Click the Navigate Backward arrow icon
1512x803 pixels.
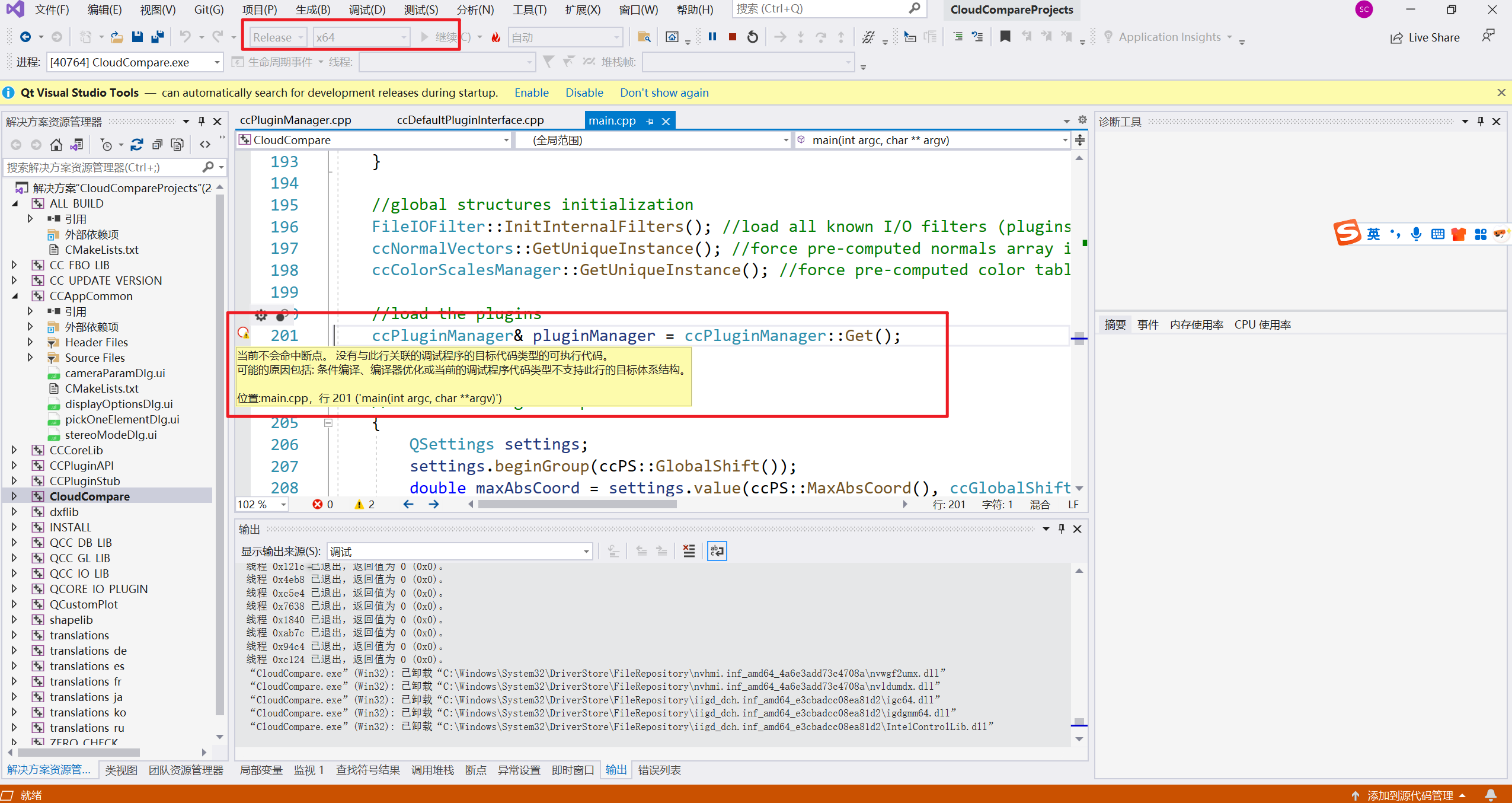tap(25, 37)
